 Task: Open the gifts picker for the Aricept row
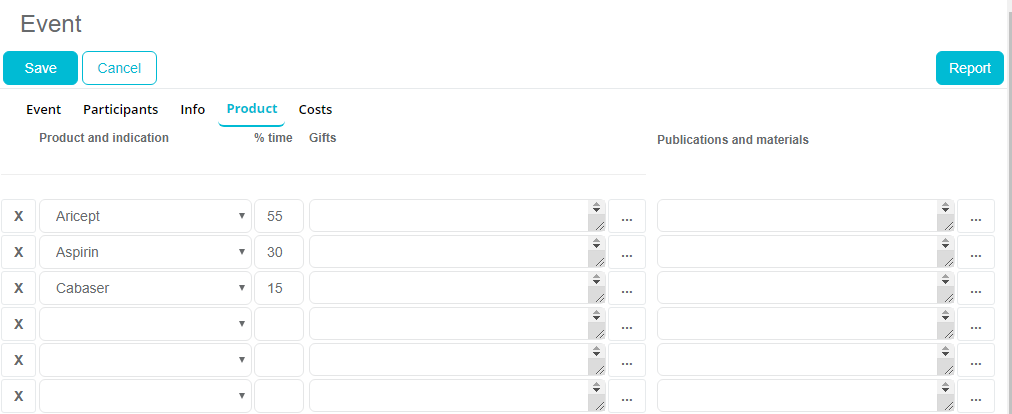[x=627, y=216]
